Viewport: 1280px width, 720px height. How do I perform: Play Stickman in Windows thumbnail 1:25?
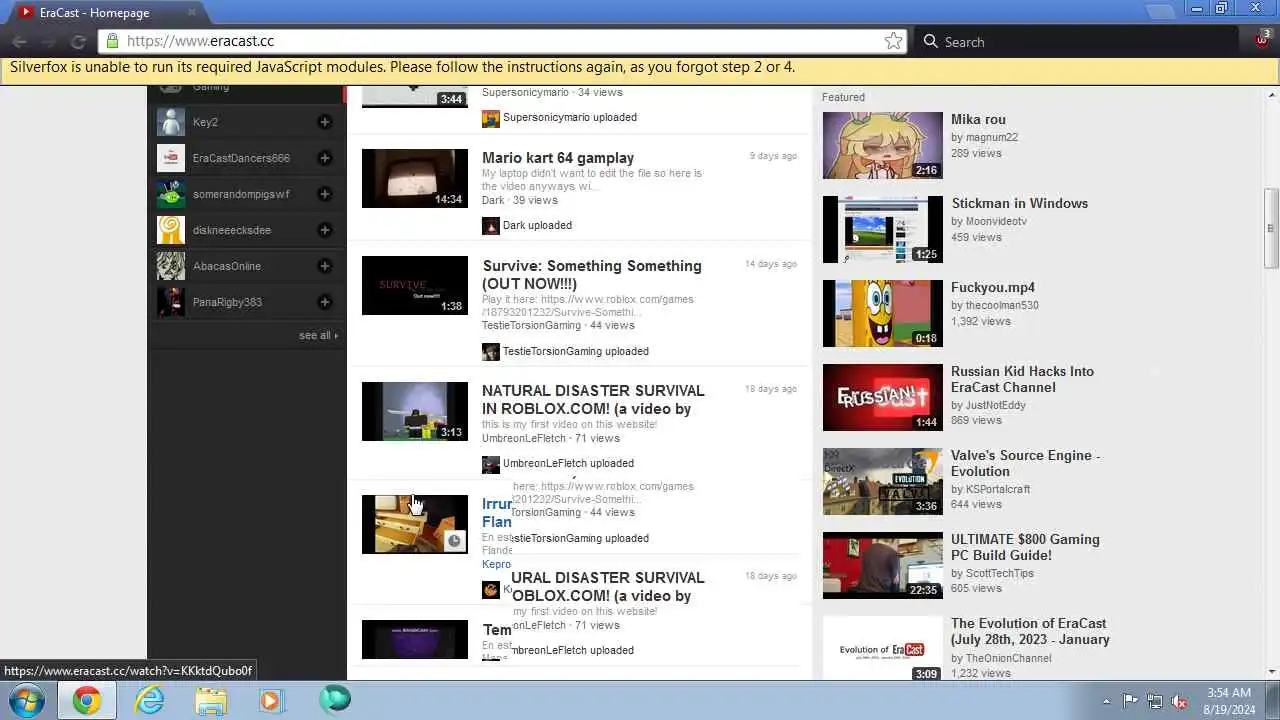click(882, 230)
